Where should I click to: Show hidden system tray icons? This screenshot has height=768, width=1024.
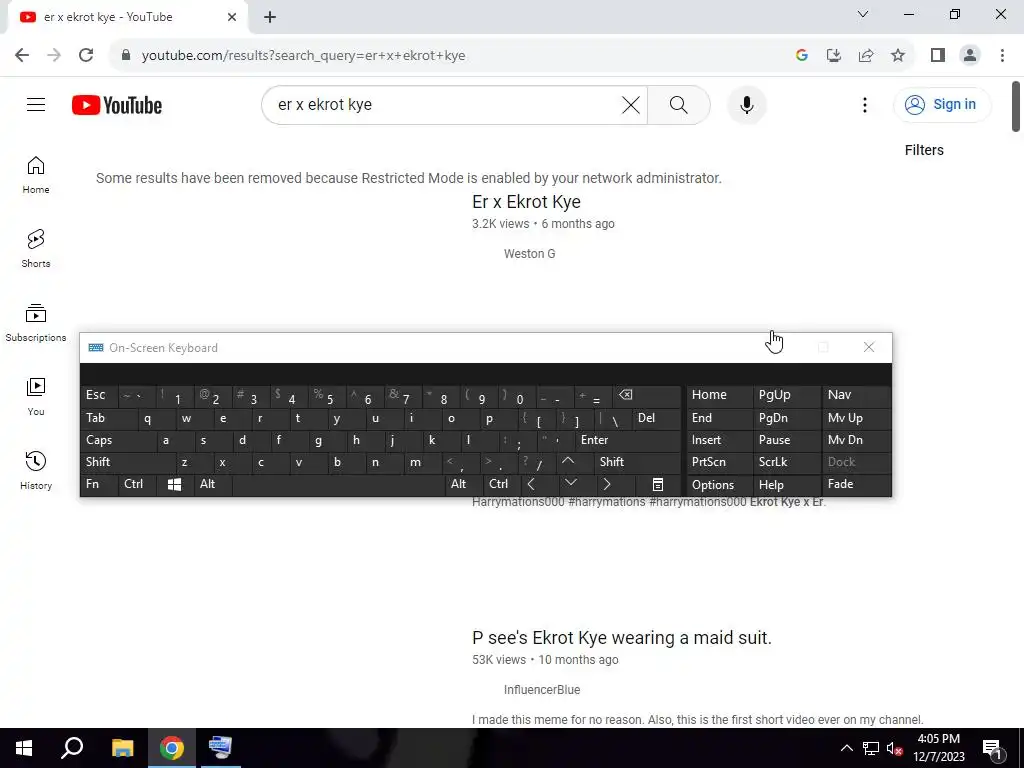click(x=846, y=748)
